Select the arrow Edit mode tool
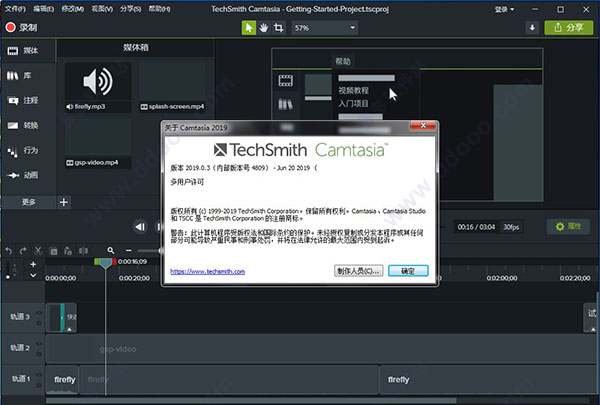 coord(249,28)
